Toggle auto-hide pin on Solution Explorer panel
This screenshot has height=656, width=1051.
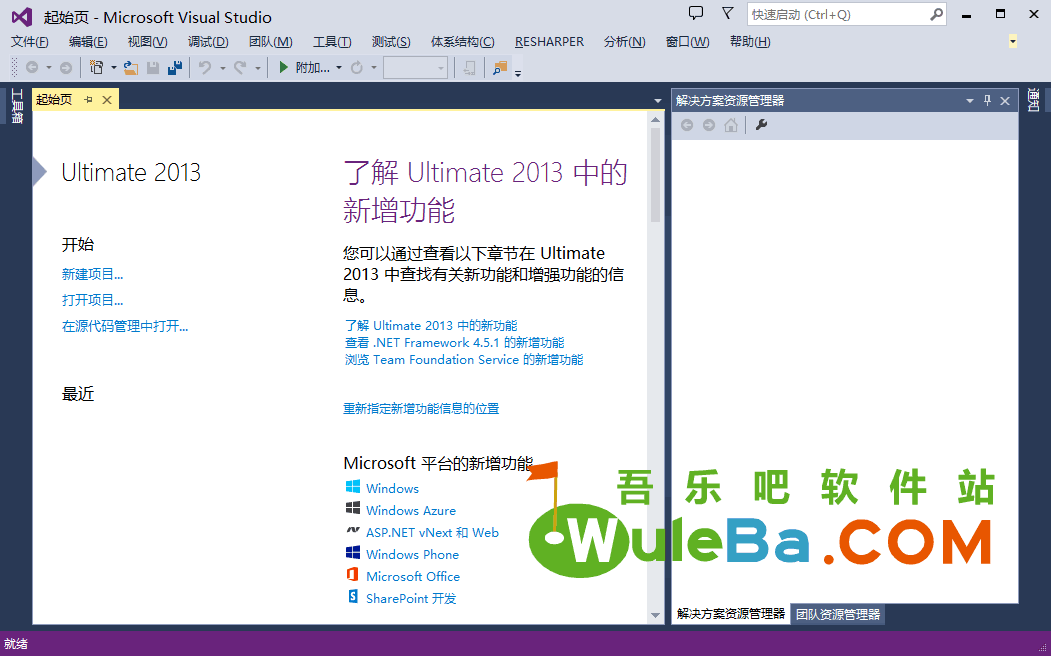(987, 101)
